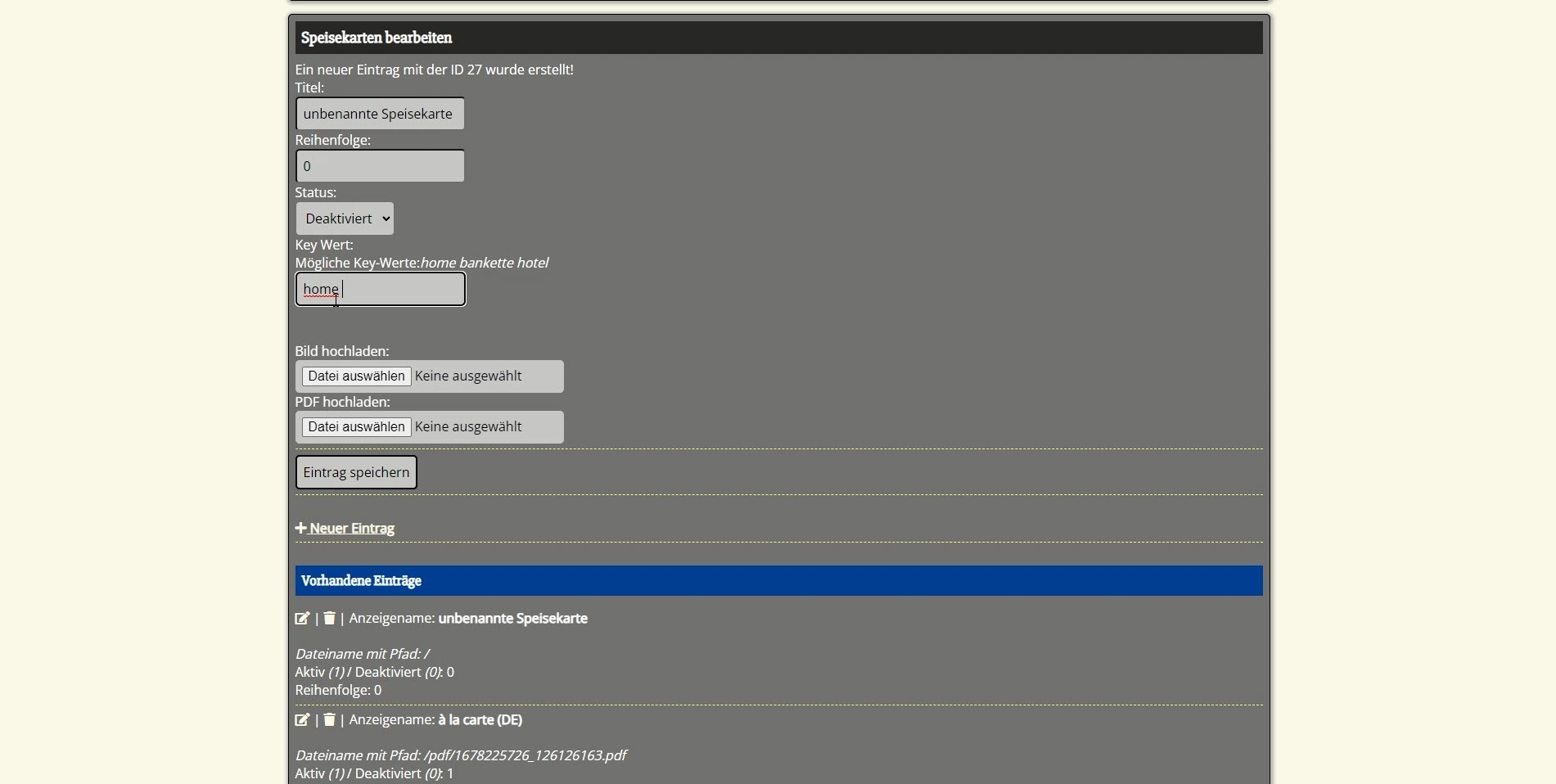Delete the unbenannte Speisekarte entry via trash icon
Screen dimensions: 1556x784
329,618
